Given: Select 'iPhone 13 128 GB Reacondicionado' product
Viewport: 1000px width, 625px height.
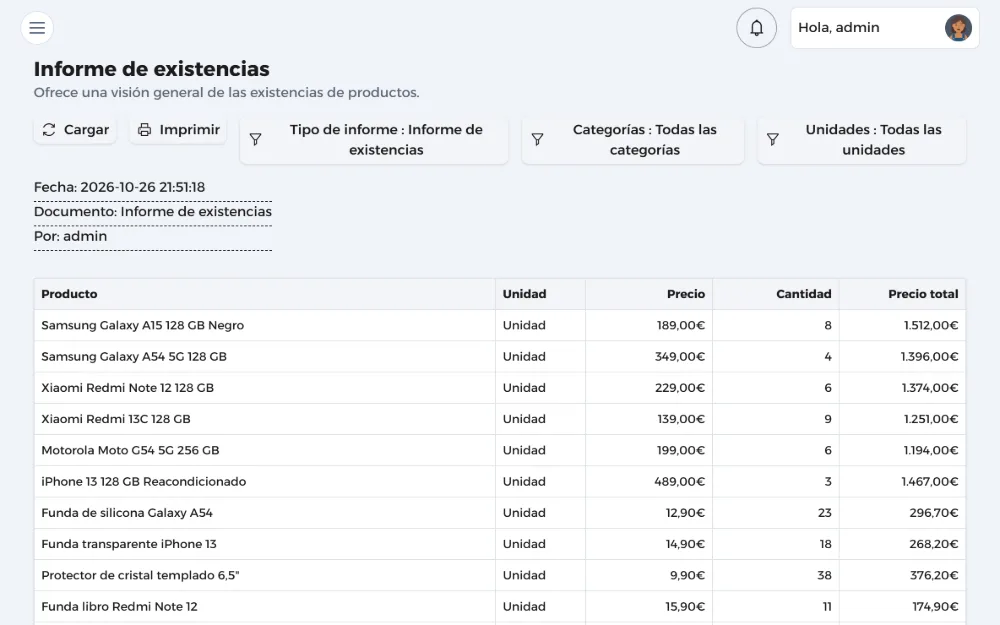Looking at the screenshot, I should (x=143, y=482).
